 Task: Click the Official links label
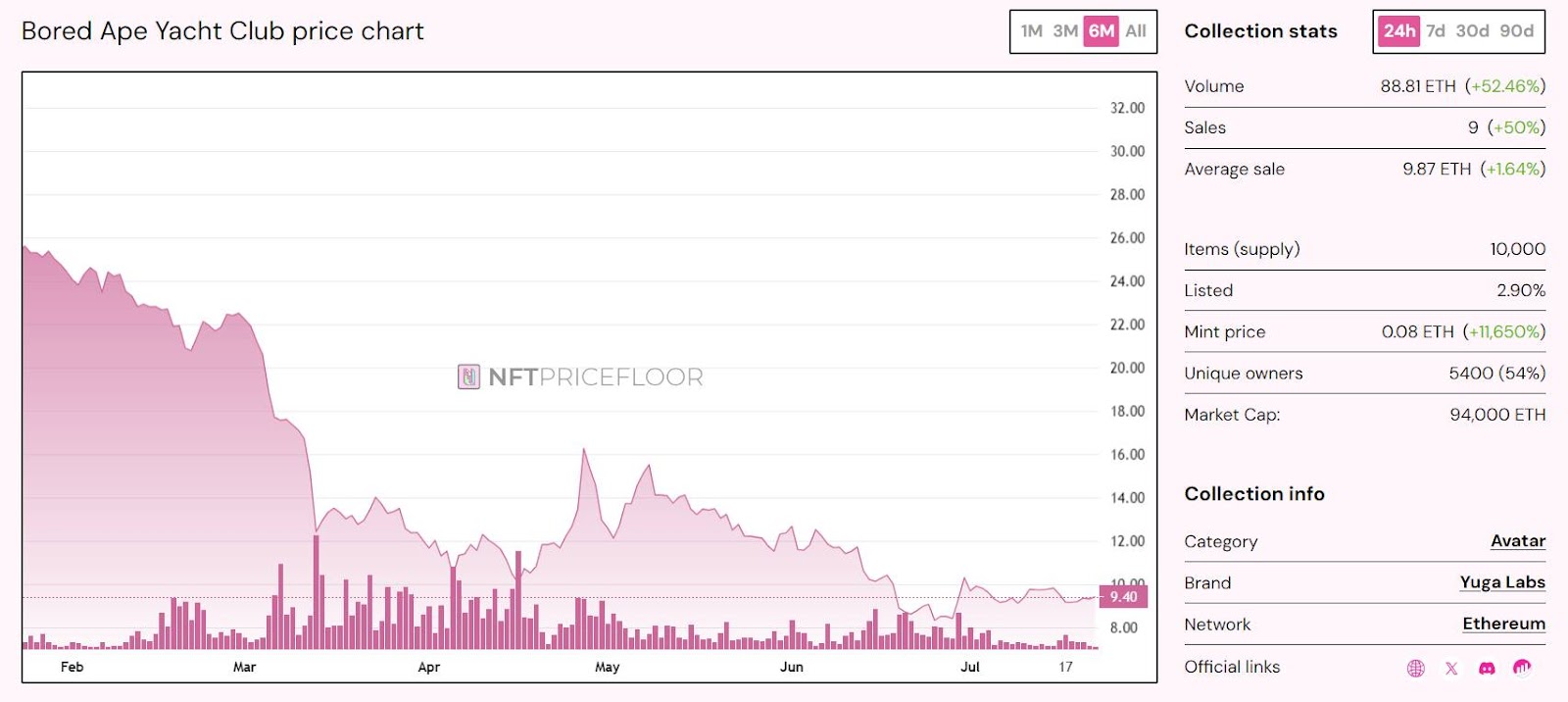[x=1232, y=667]
